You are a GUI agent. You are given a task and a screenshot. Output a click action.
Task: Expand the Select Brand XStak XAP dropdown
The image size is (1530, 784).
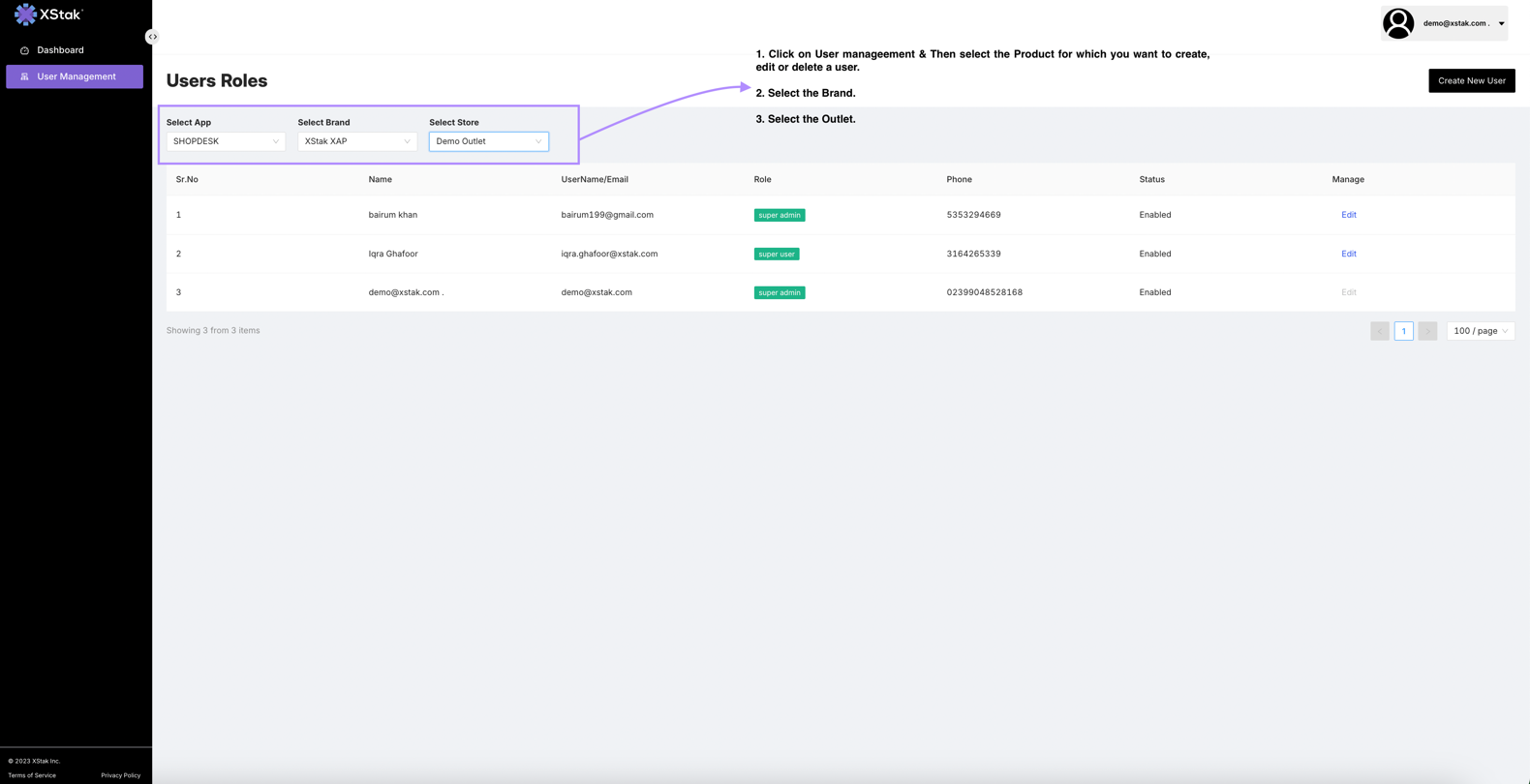(357, 141)
